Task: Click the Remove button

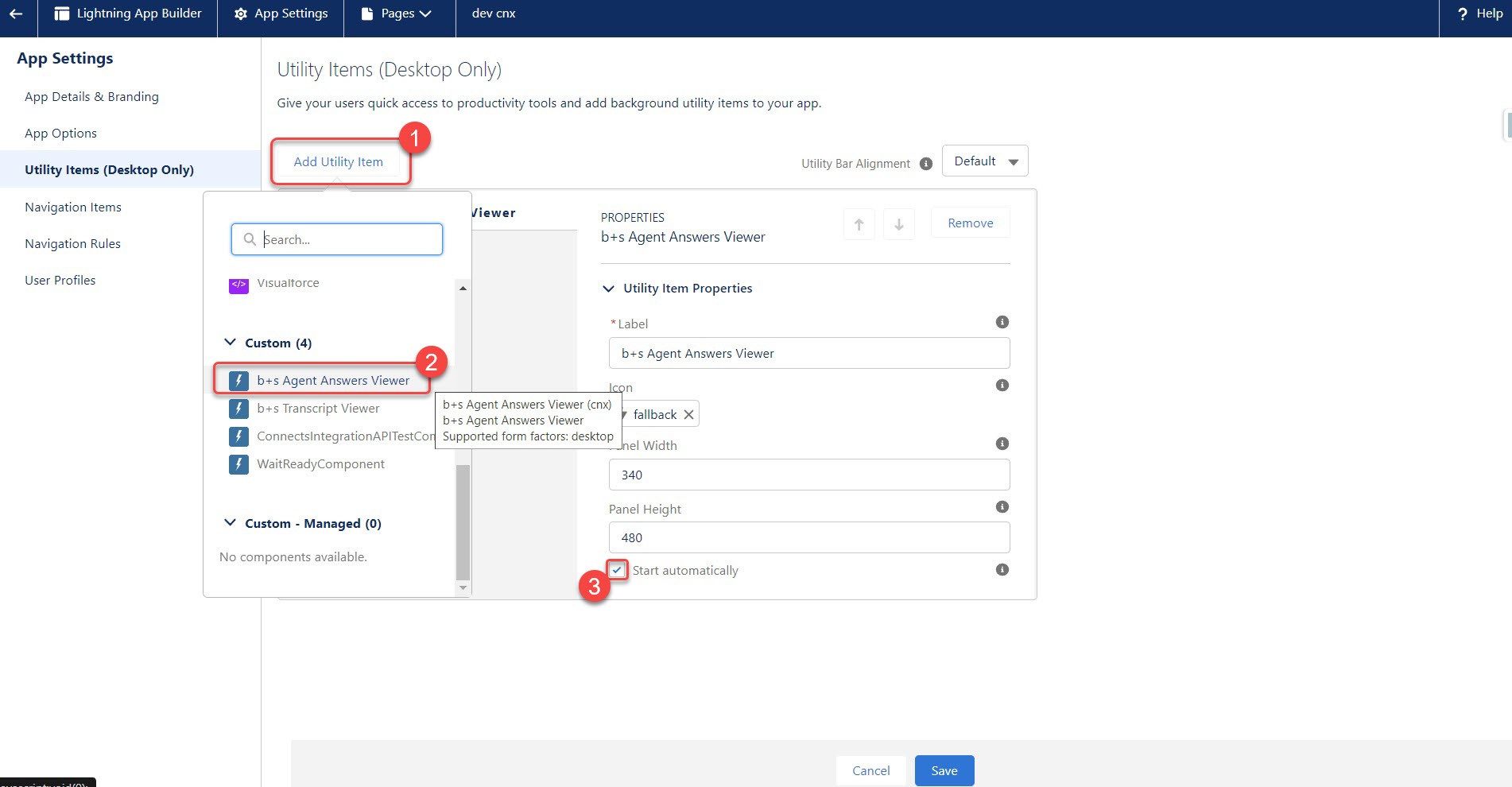Action: 970,223
